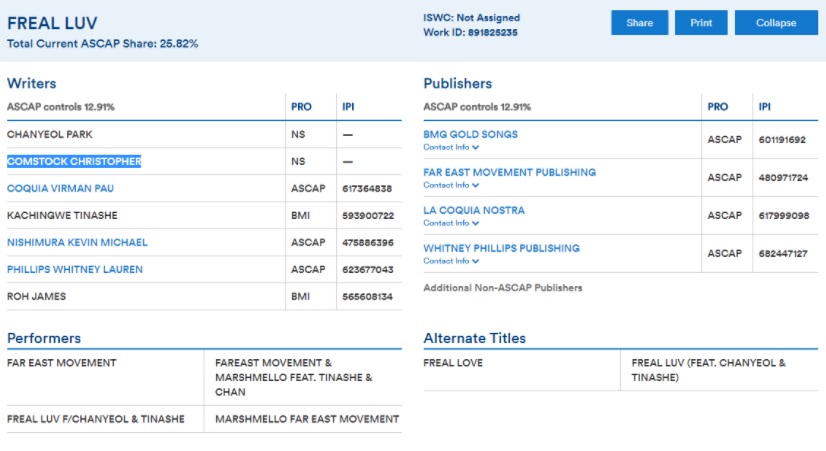
Task: Click Publishers PRO column header
Action: pos(717,107)
